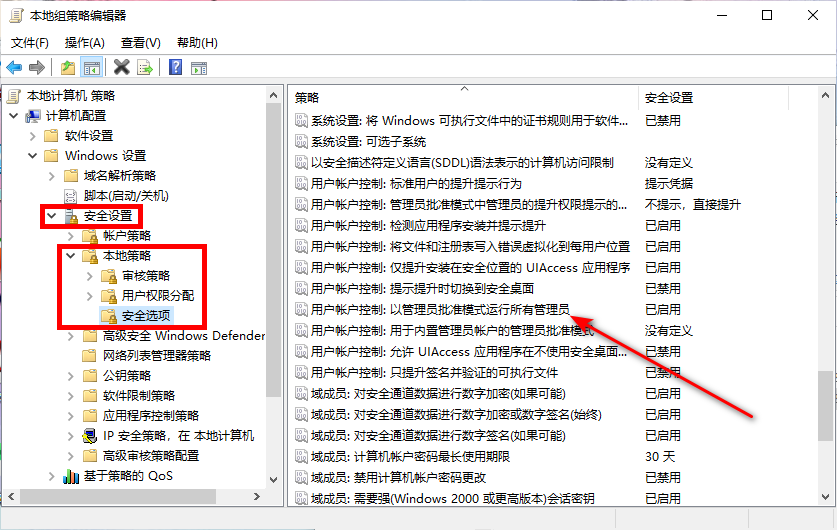Select the 基于策略的 QoS node
Image resolution: width=837 pixels, height=530 pixels.
[x=128, y=476]
